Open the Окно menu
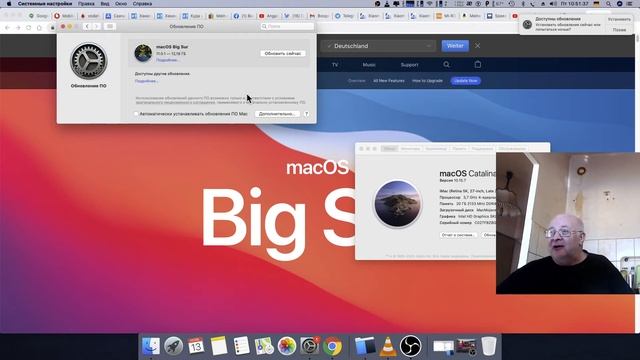 tap(121, 4)
